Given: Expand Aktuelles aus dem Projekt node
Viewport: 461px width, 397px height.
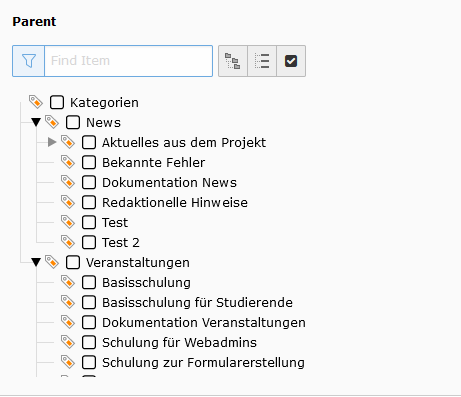Looking at the screenshot, I should point(52,142).
